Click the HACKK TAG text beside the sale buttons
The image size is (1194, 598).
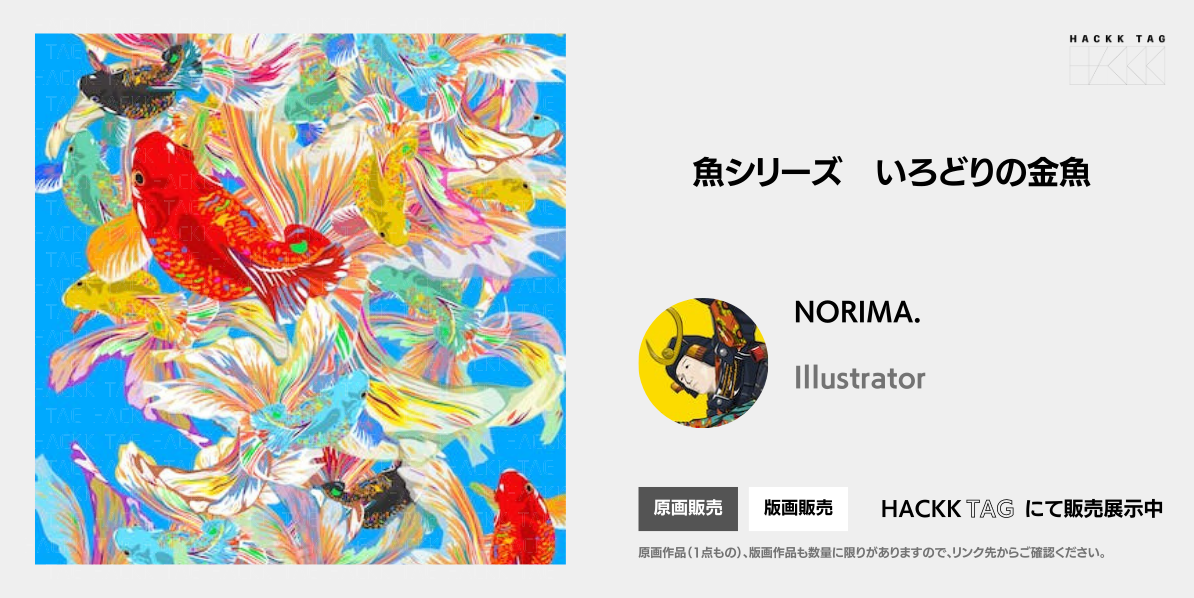(x=947, y=509)
